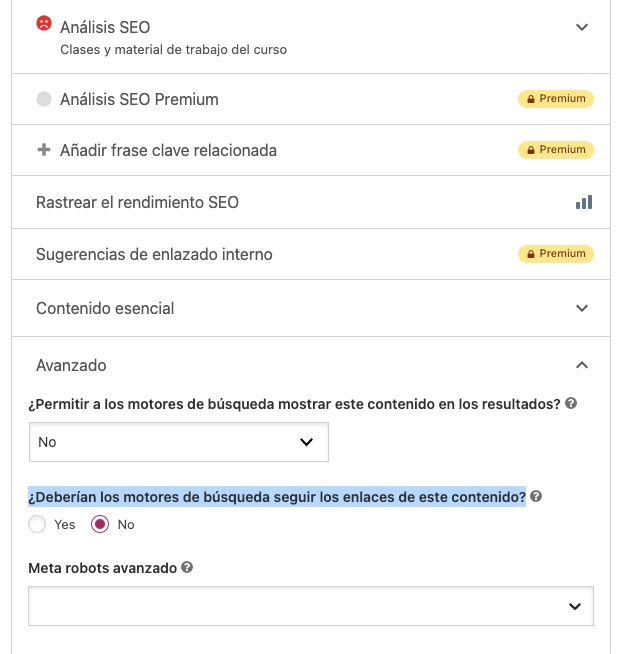This screenshot has width=619, height=654.
Task: Open the Meta robots avanzado dropdown
Action: point(311,606)
